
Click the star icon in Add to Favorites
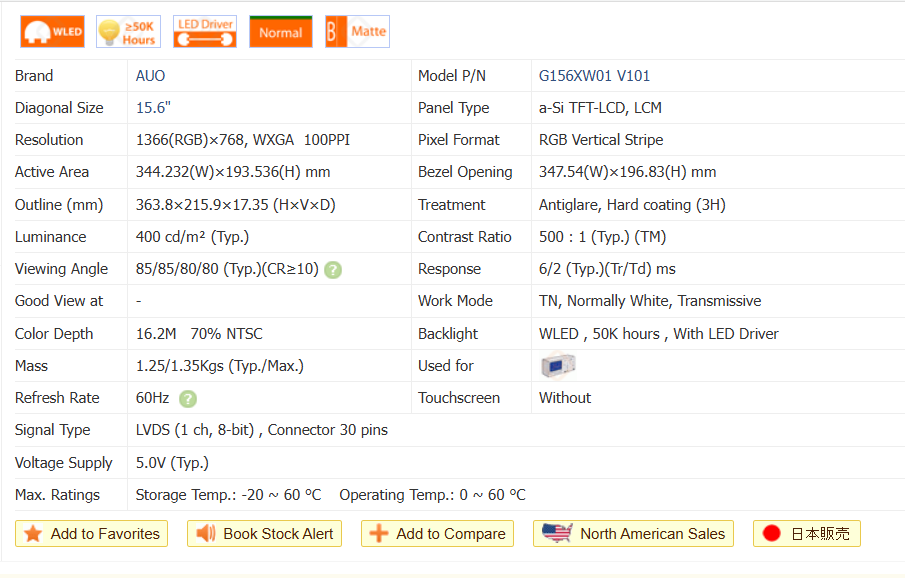click(33, 534)
